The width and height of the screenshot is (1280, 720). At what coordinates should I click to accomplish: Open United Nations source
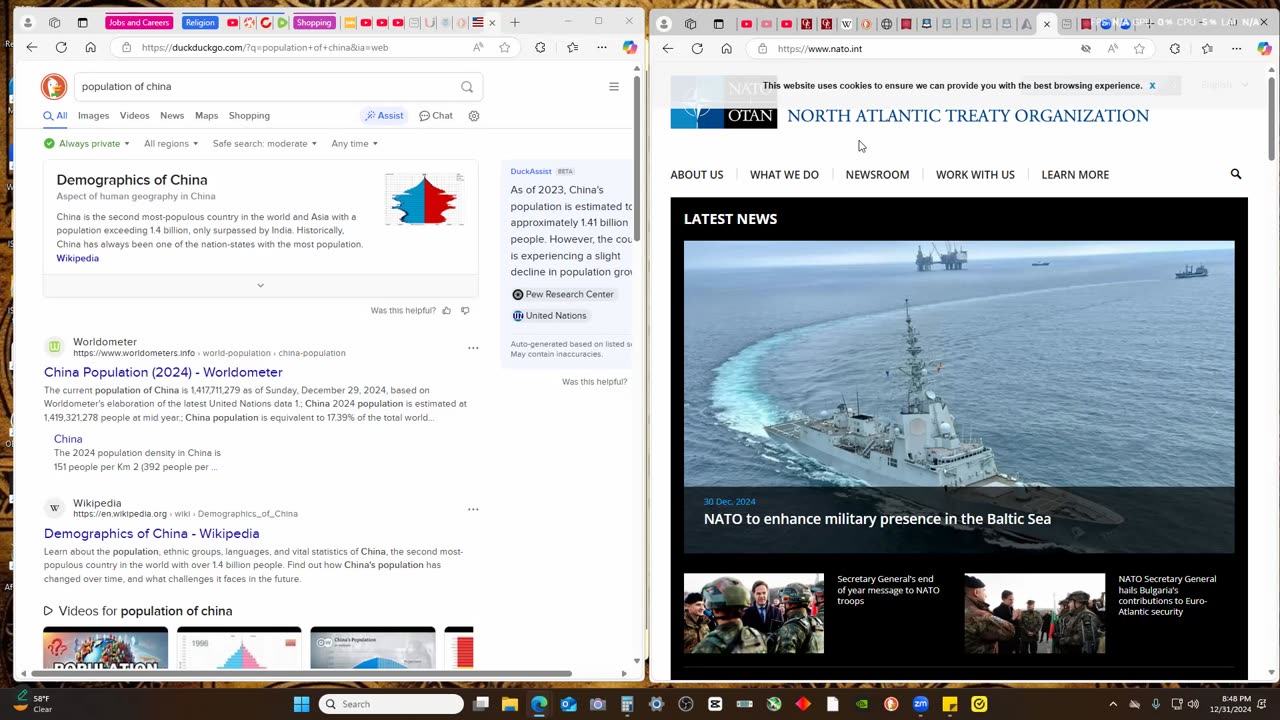[549, 316]
